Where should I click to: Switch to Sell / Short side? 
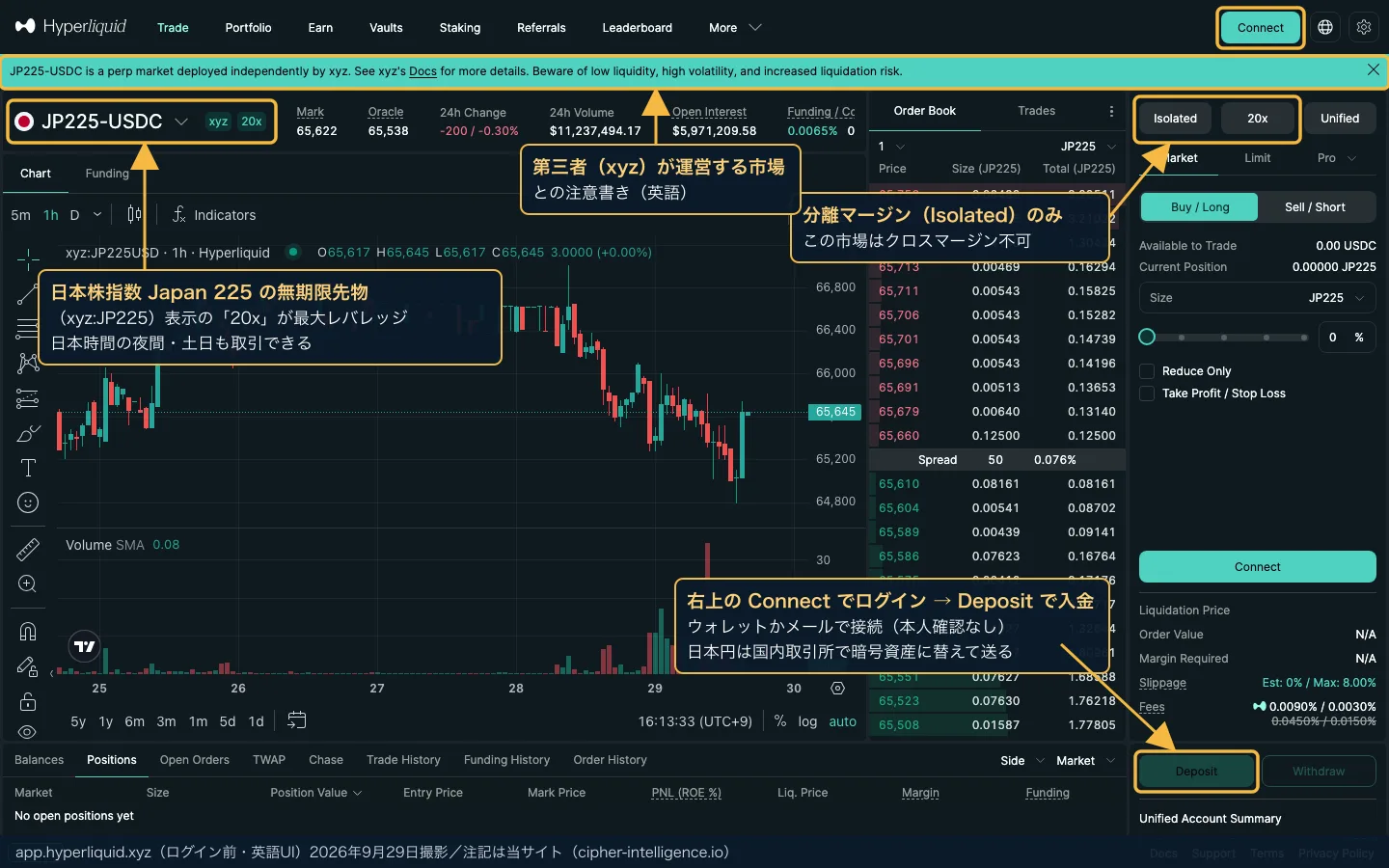pos(1315,207)
